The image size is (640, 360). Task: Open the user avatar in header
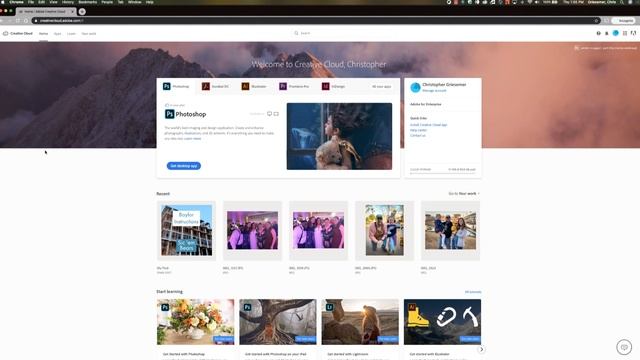(x=616, y=33)
